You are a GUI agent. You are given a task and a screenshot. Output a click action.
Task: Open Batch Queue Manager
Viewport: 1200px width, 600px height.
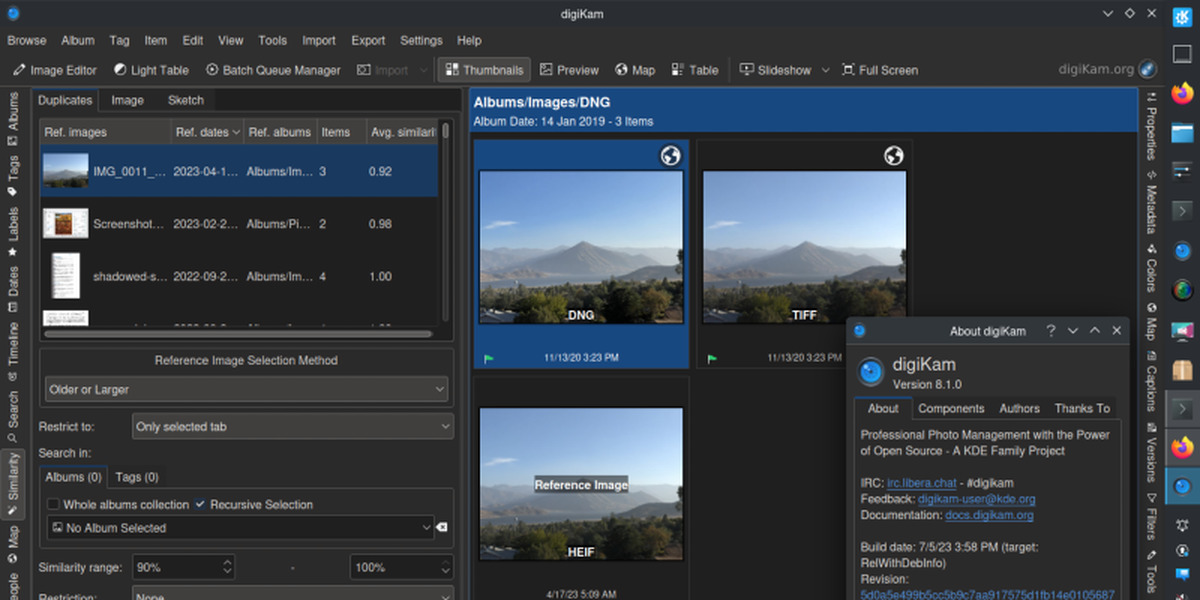point(273,70)
